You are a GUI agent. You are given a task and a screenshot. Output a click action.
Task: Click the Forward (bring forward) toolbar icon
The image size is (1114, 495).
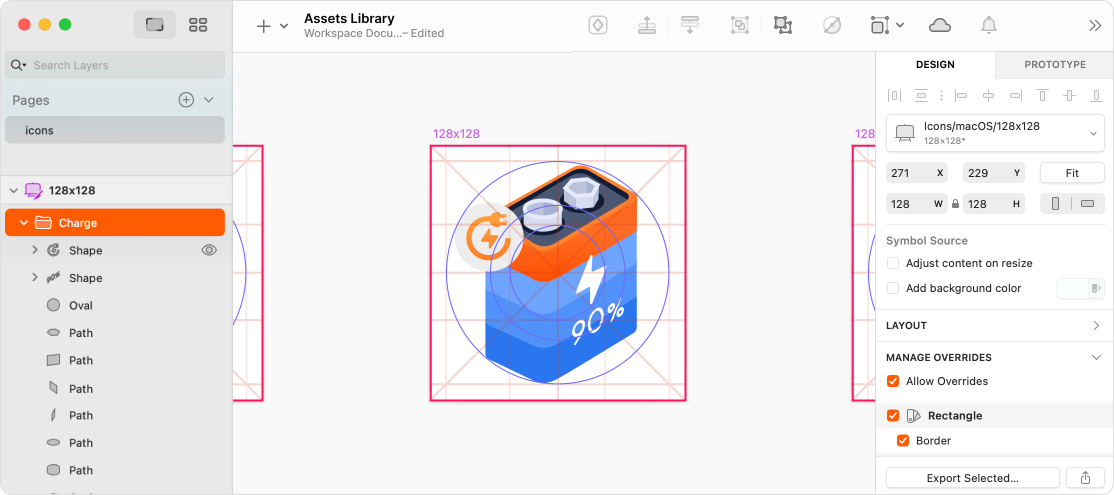pyautogui.click(x=647, y=26)
